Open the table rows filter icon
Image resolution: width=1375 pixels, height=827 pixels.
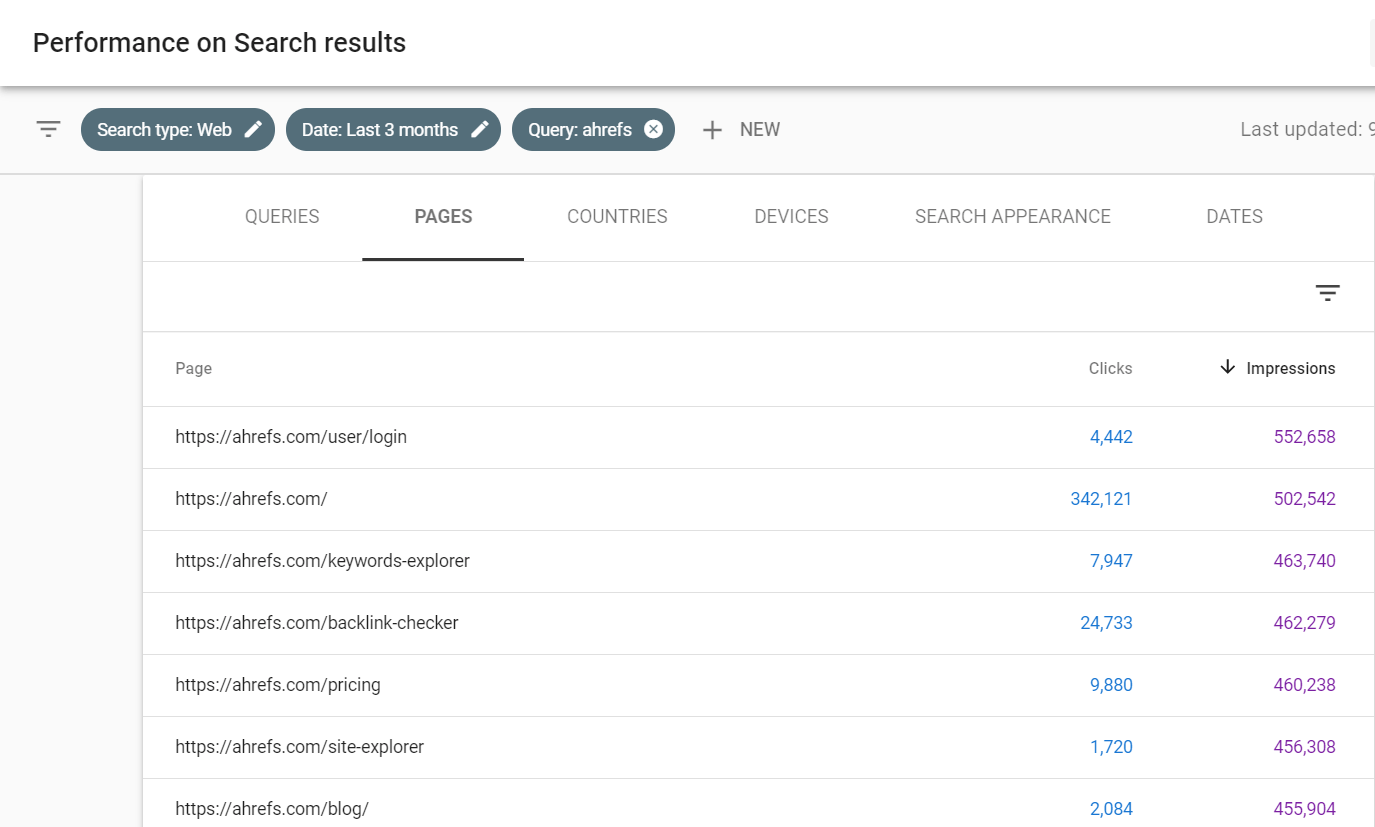tap(1327, 293)
